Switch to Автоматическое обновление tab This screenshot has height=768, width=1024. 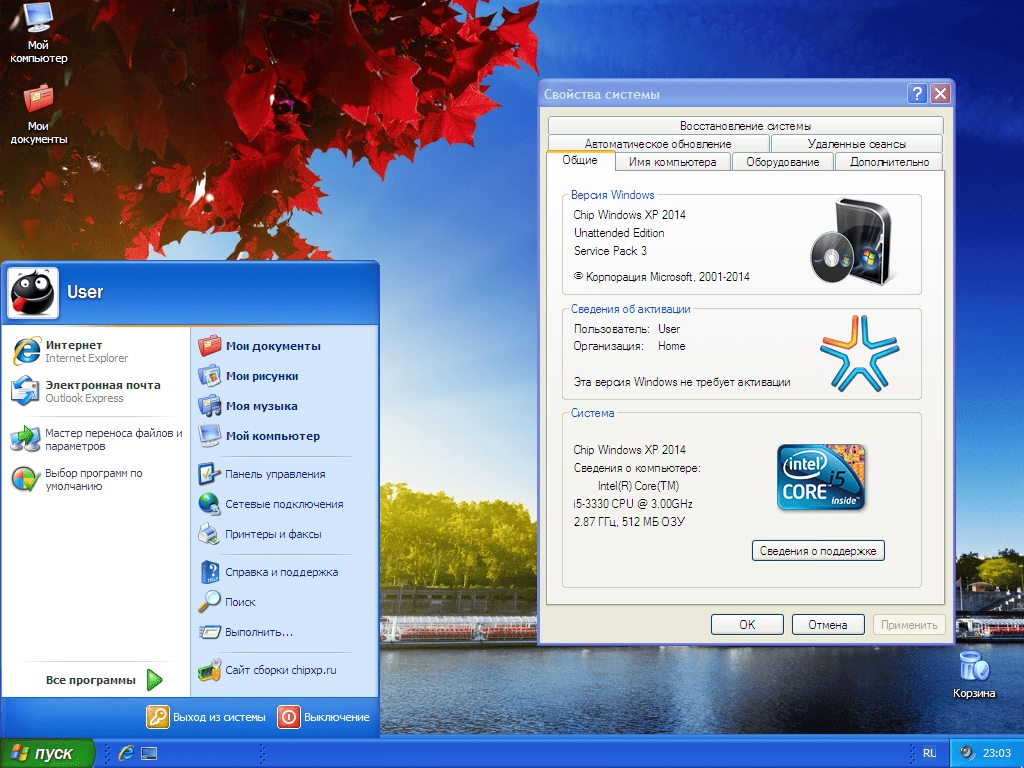tap(658, 144)
